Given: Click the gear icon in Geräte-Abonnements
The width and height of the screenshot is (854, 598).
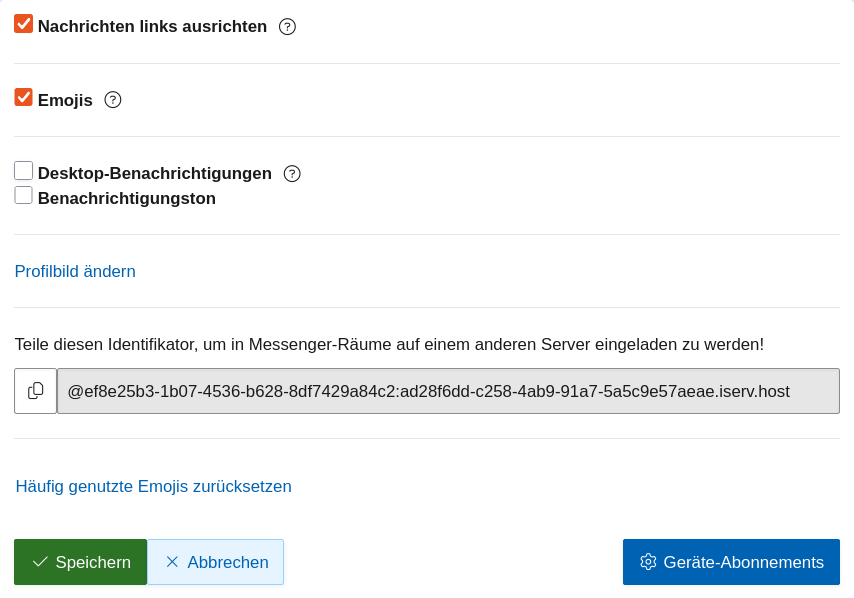Looking at the screenshot, I should (648, 562).
